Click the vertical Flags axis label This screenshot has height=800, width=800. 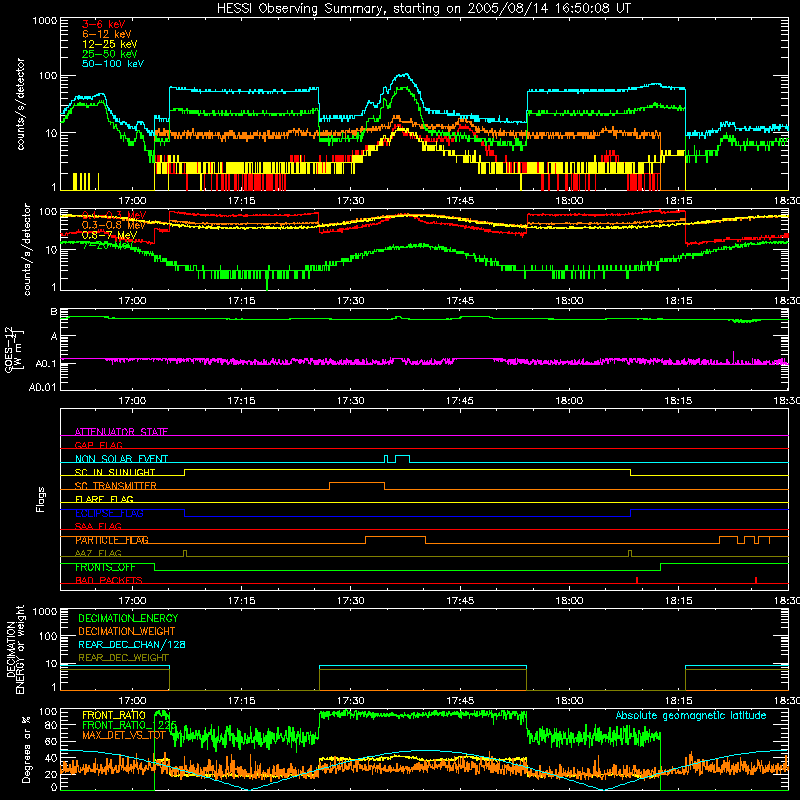41,499
